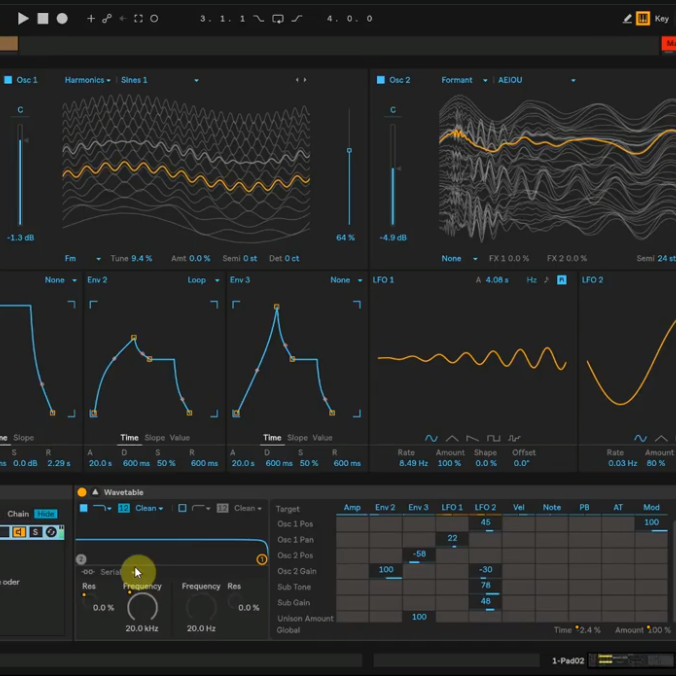
Task: Solo the chain with S button
Action: click(35, 532)
